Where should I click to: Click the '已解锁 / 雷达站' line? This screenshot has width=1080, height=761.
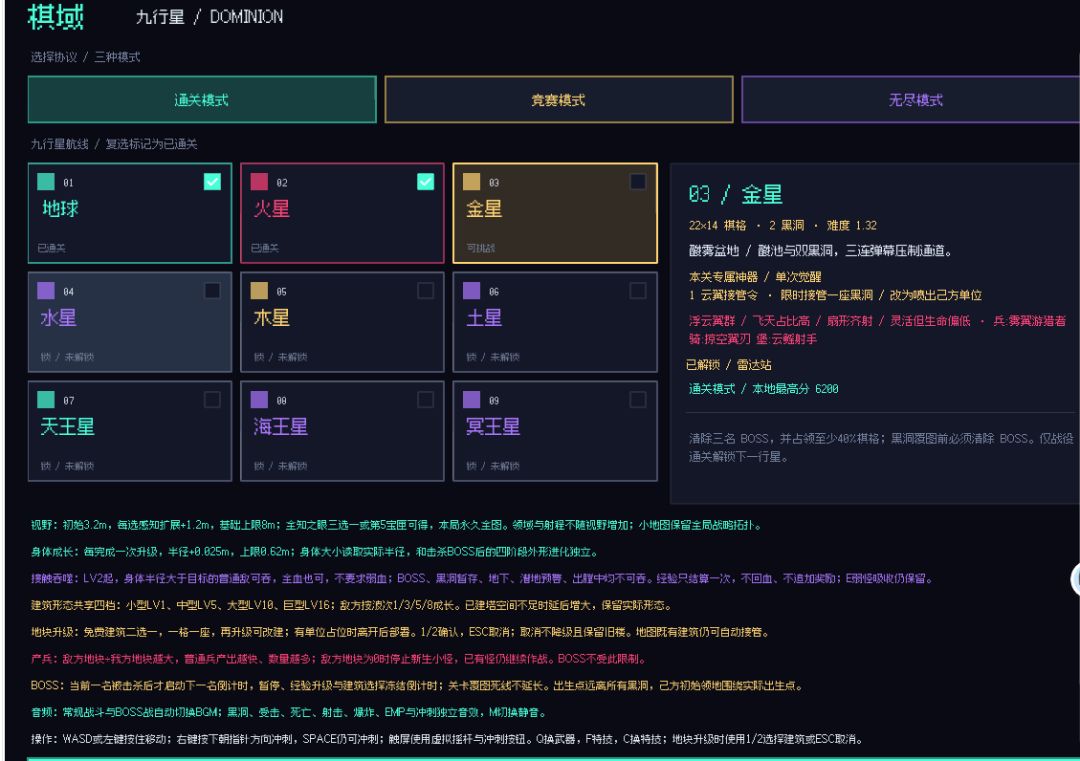point(728,365)
